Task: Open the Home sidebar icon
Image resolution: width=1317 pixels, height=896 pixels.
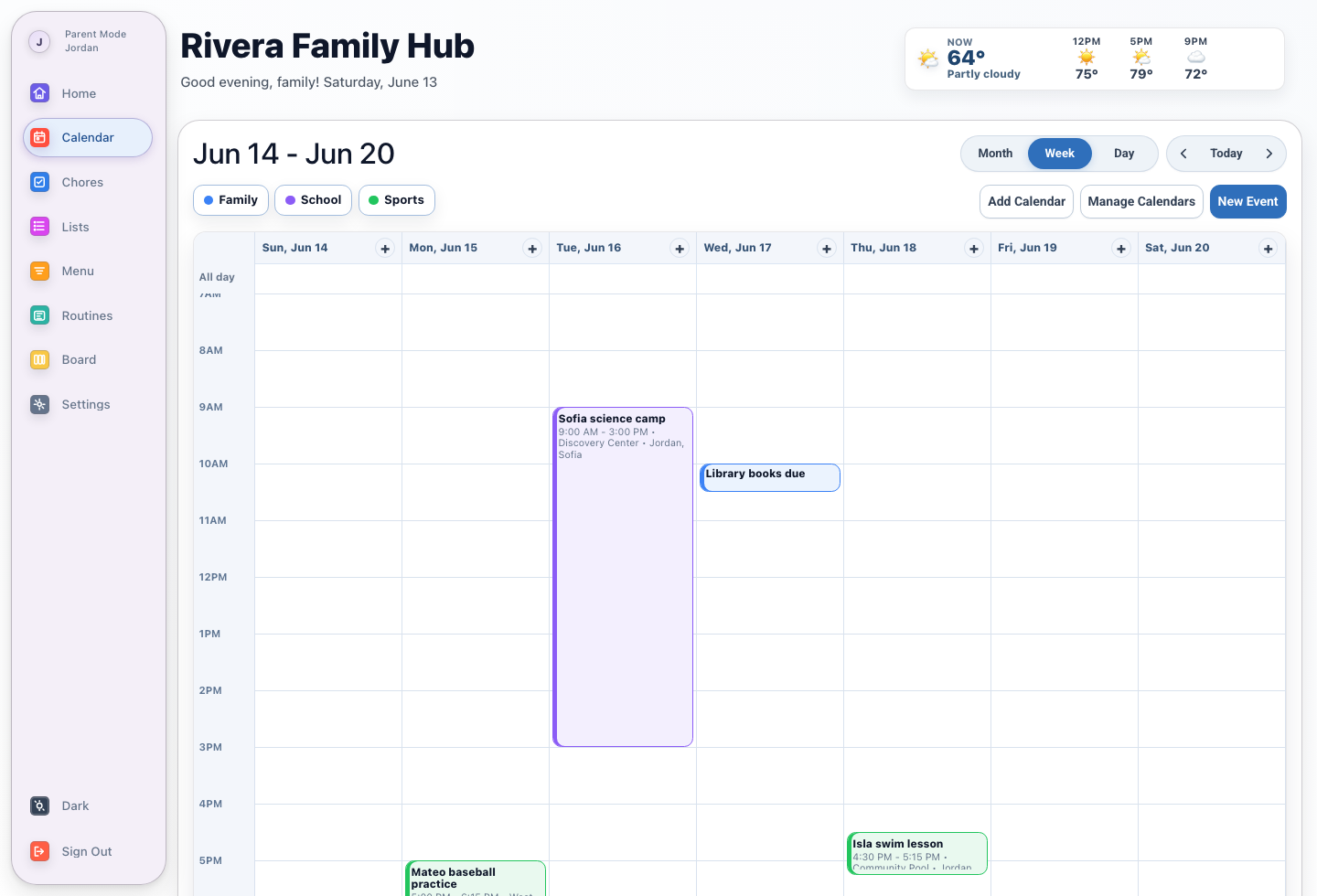Action: 39,93
